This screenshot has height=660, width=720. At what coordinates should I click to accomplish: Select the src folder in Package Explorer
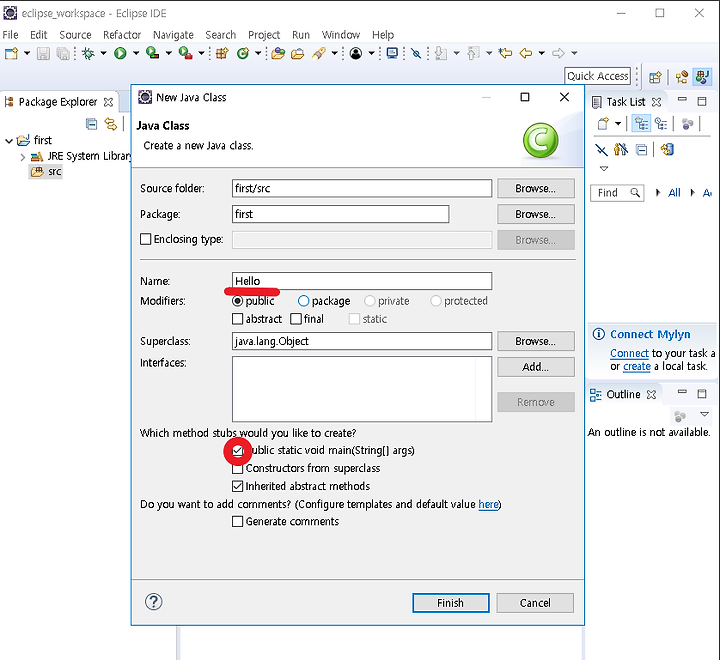tap(46, 172)
